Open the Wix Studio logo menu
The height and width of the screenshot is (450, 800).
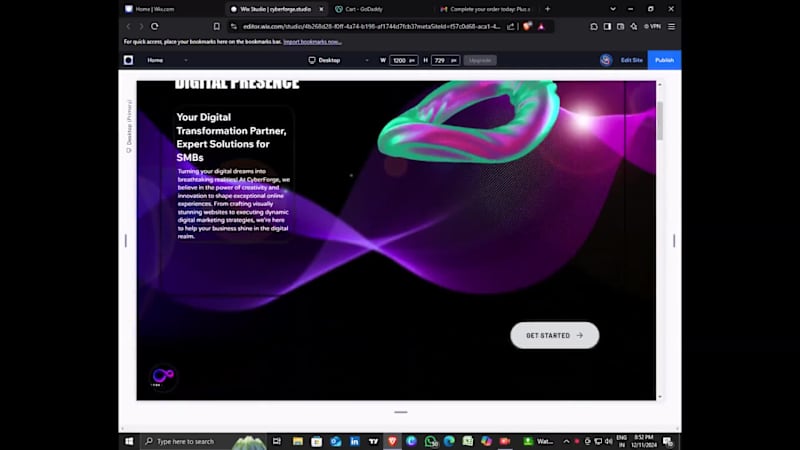pyautogui.click(x=129, y=60)
